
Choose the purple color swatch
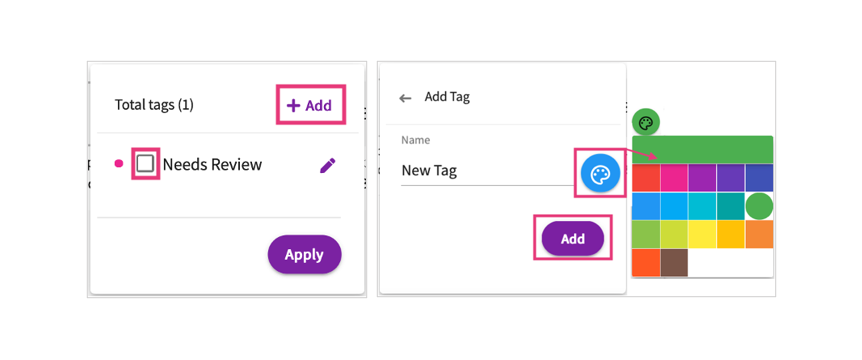point(703,178)
